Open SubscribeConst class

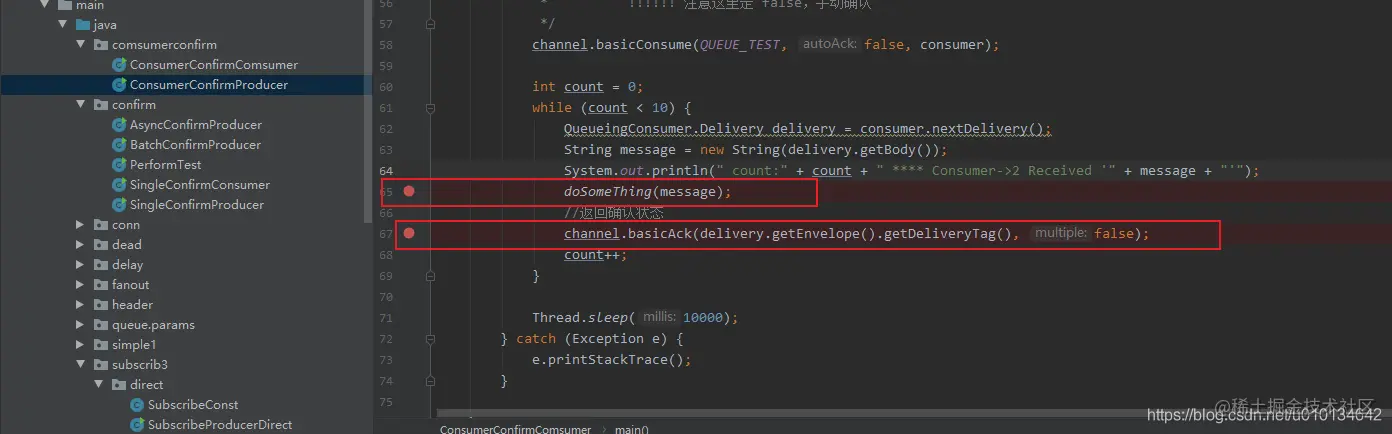click(193, 405)
